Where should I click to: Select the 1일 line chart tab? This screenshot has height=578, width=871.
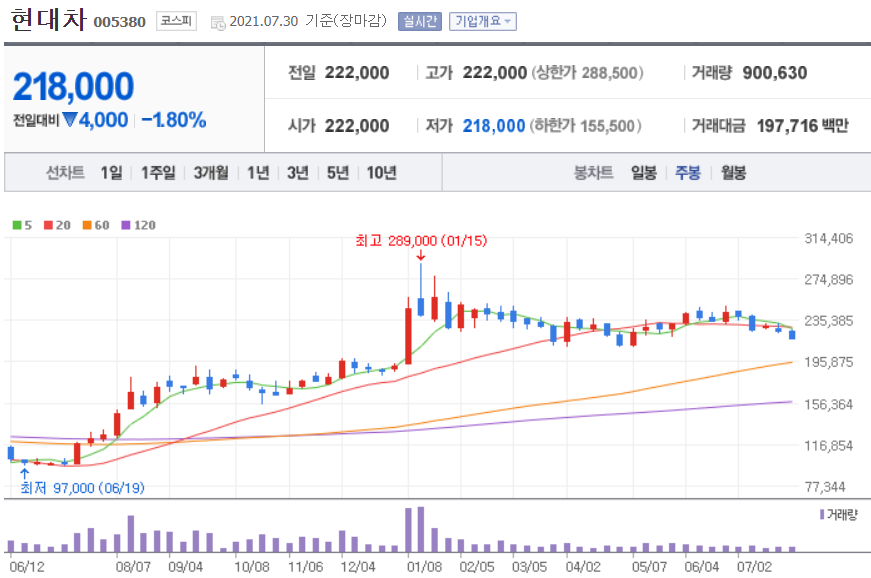111,173
